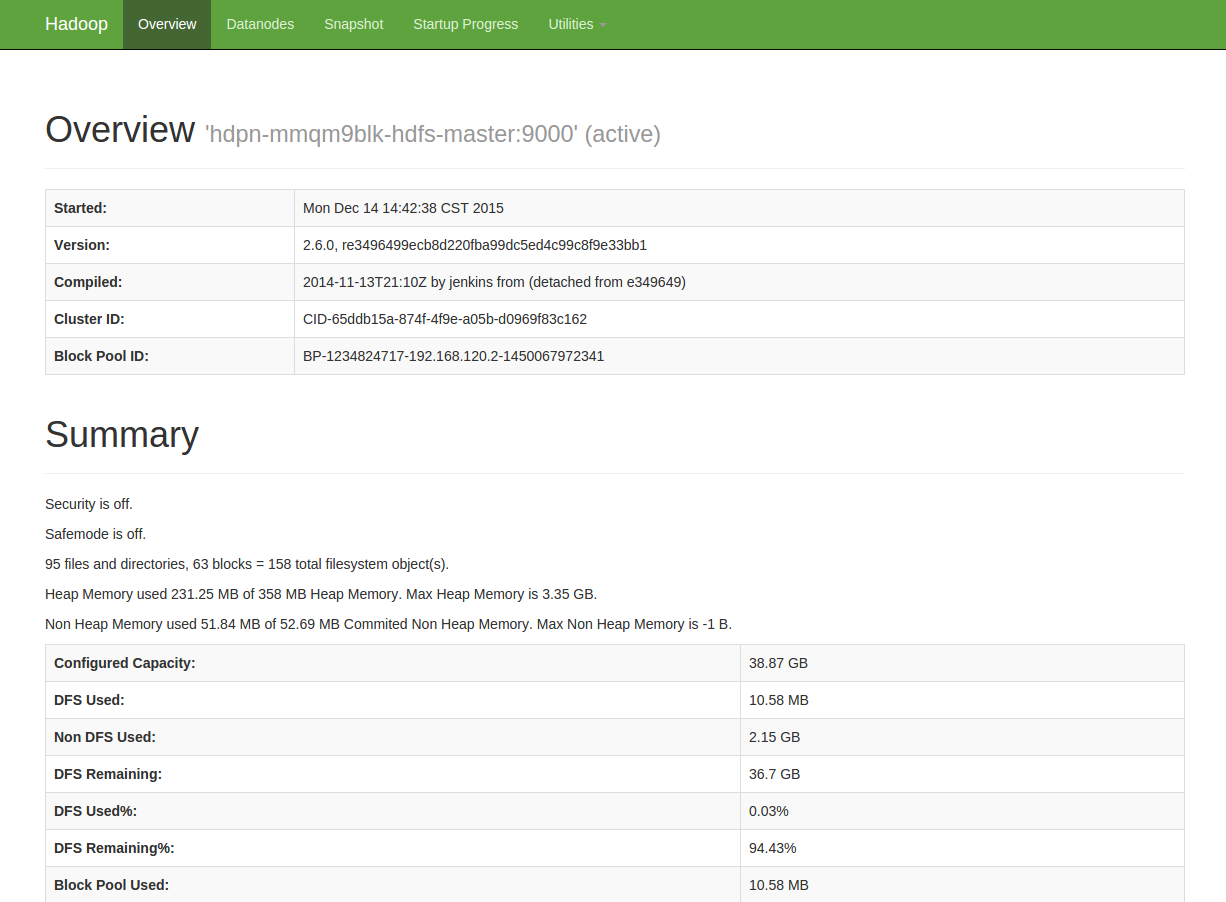Click the Block Pool ID value
Image resolution: width=1226 pixels, height=902 pixels.
pyautogui.click(x=453, y=356)
